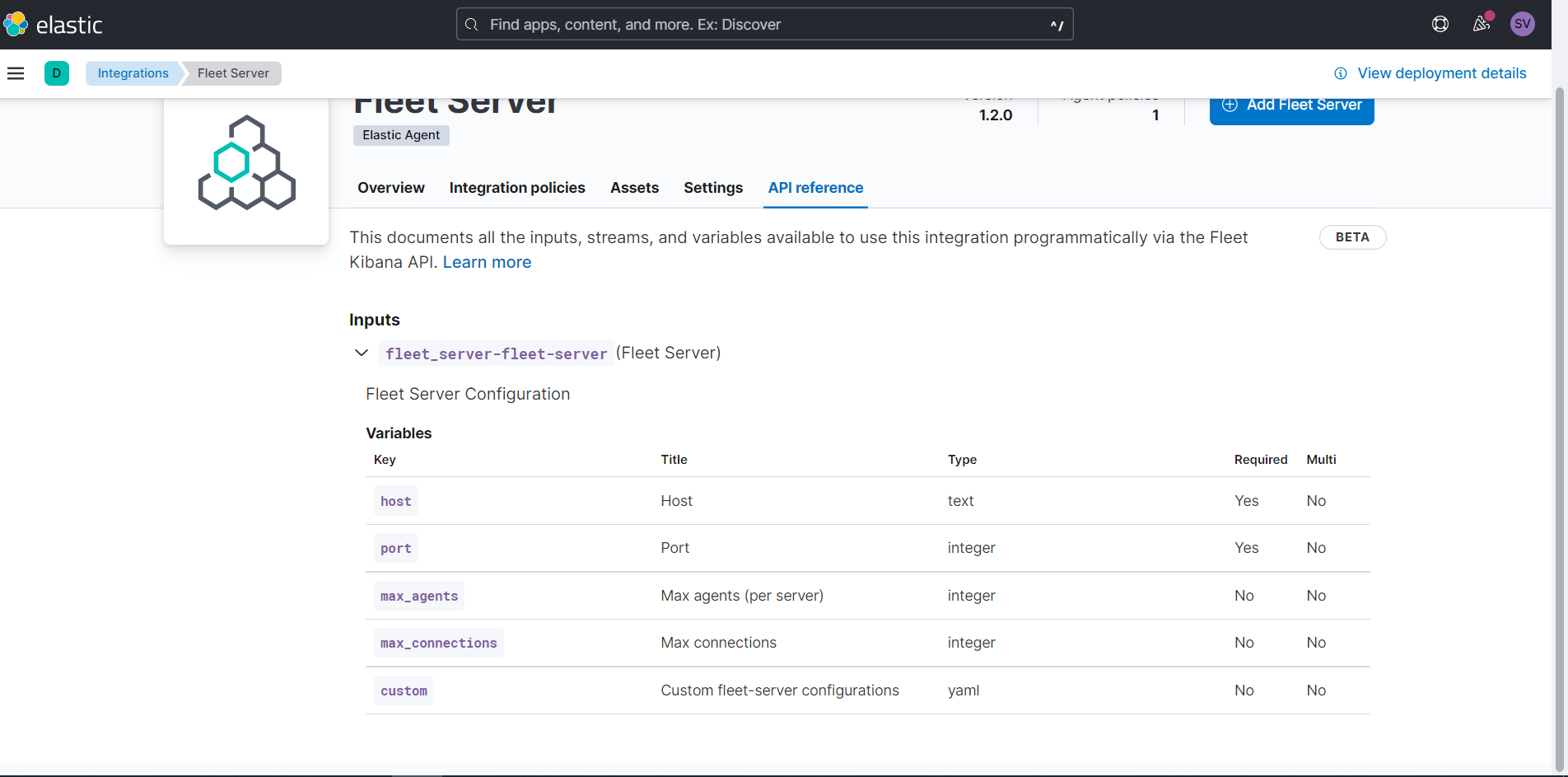The image size is (1568, 777).
Task: Click the BETA badge
Action: tap(1351, 237)
